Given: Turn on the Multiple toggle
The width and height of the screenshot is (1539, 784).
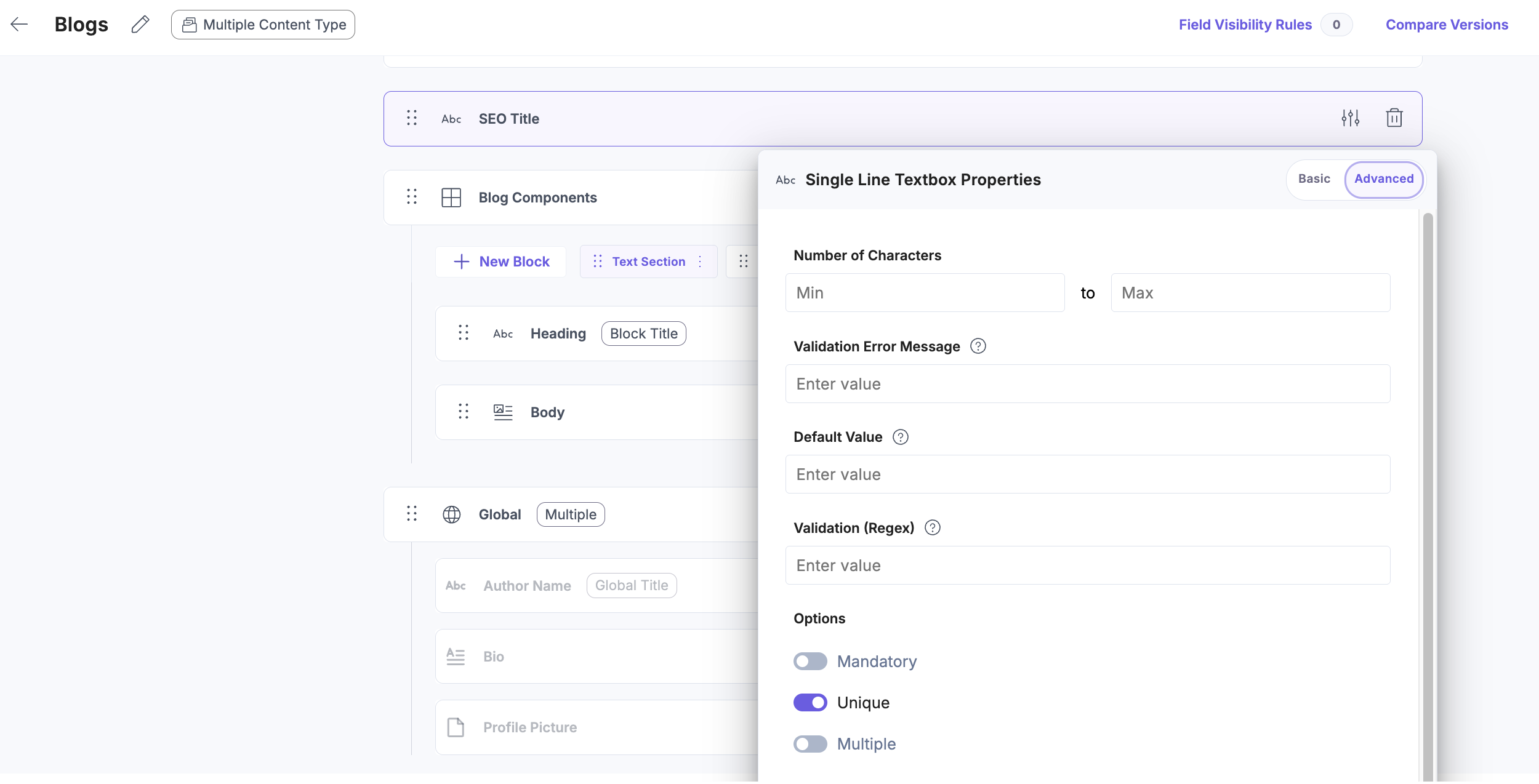Looking at the screenshot, I should (810, 744).
